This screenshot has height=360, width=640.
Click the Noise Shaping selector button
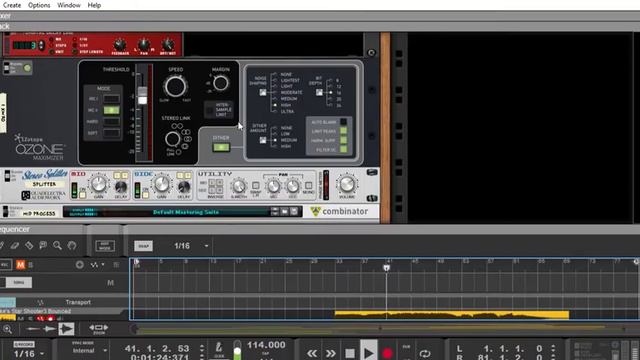[x=263, y=93]
